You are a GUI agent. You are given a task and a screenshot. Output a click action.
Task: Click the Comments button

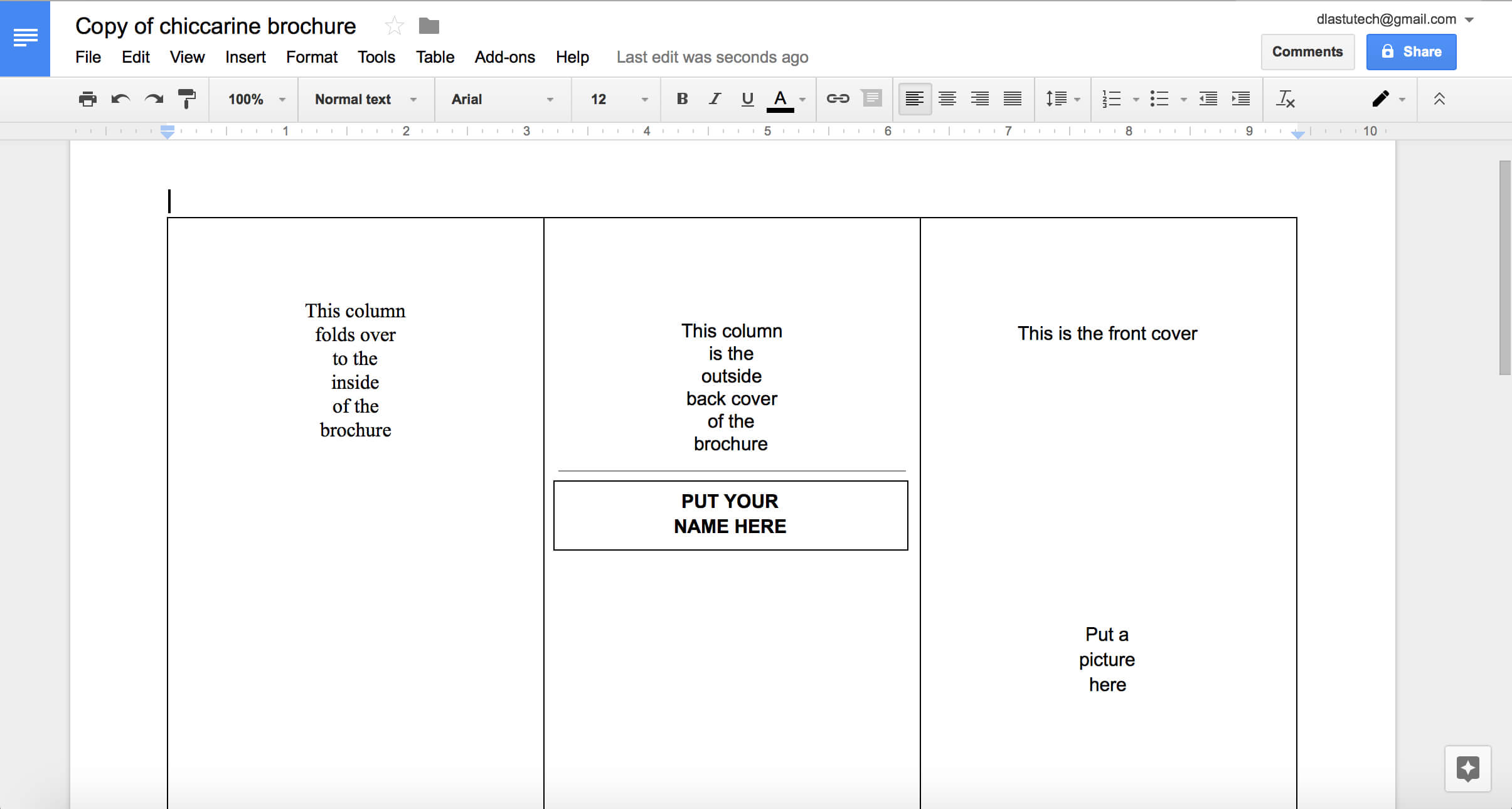(1307, 51)
